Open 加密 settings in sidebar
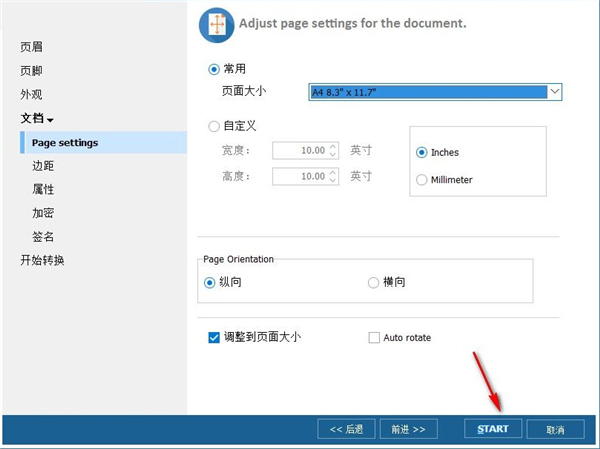This screenshot has height=449, width=600. tap(43, 213)
